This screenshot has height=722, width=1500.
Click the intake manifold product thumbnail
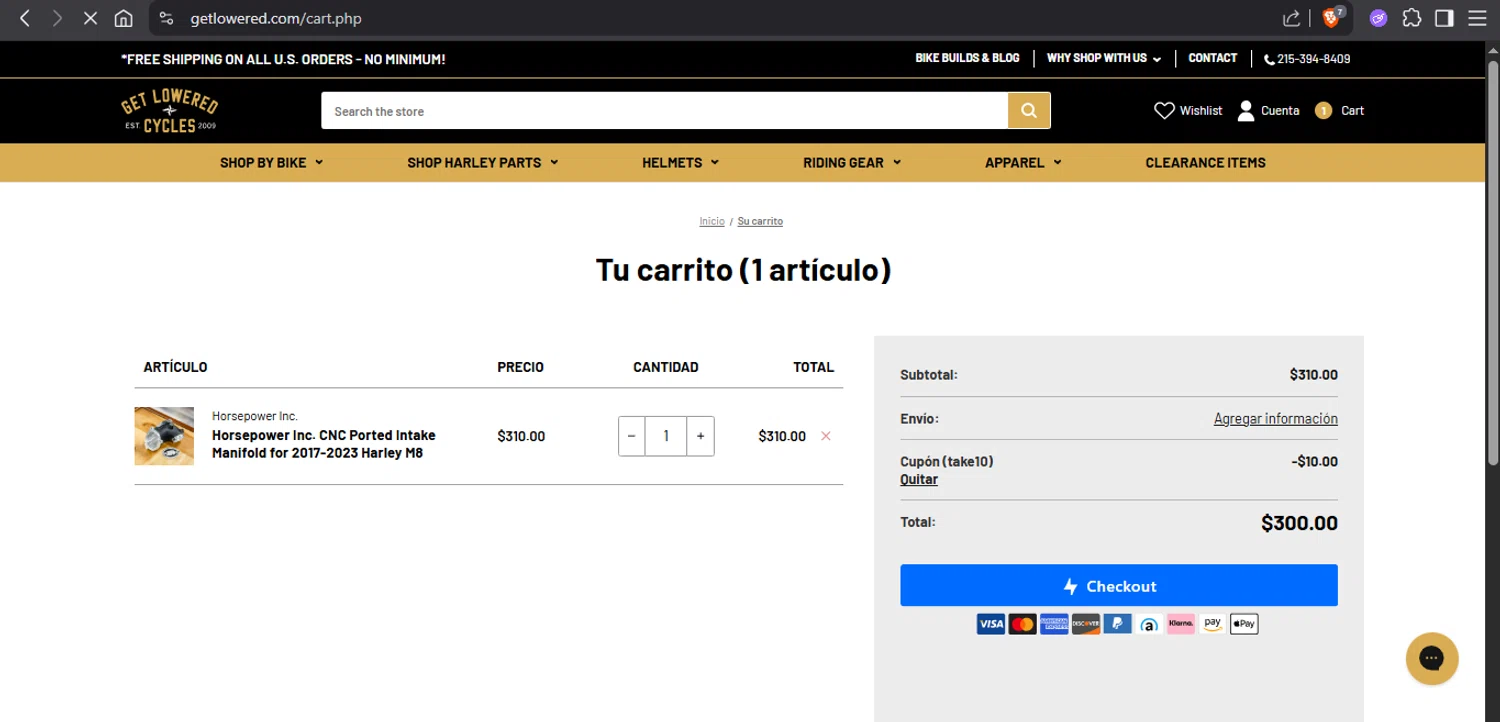click(x=164, y=436)
